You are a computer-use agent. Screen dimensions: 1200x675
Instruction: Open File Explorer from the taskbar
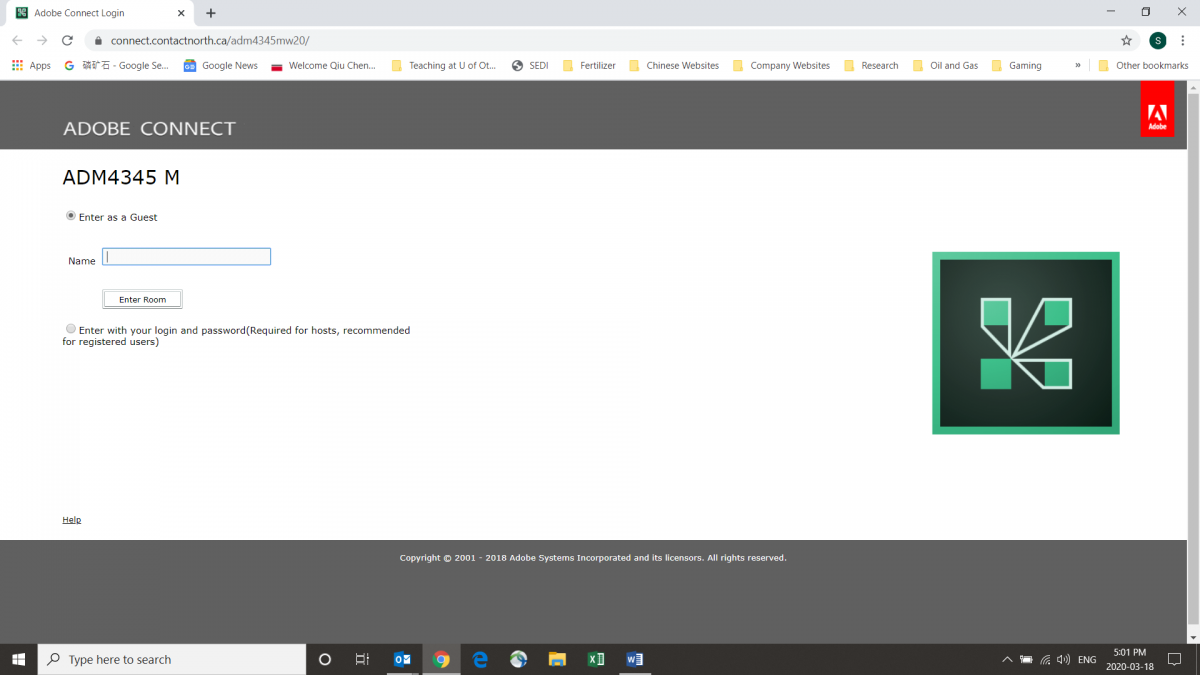557,659
